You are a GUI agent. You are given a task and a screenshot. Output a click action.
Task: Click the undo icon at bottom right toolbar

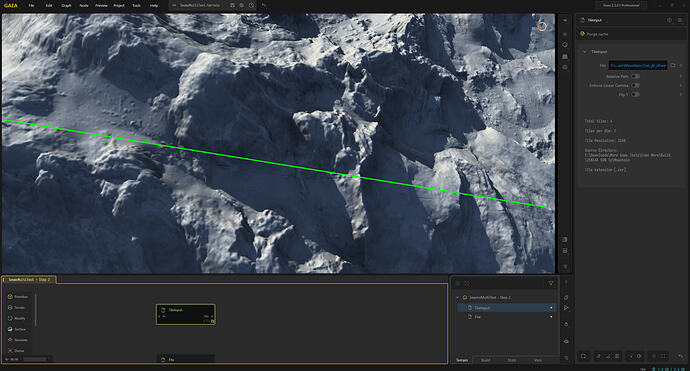pyautogui.click(x=680, y=356)
